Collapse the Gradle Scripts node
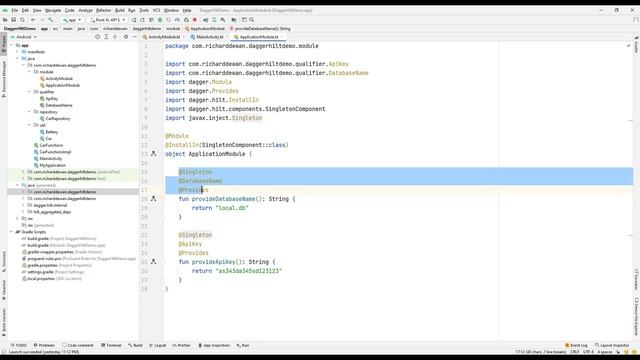 pyautogui.click(x=11, y=232)
